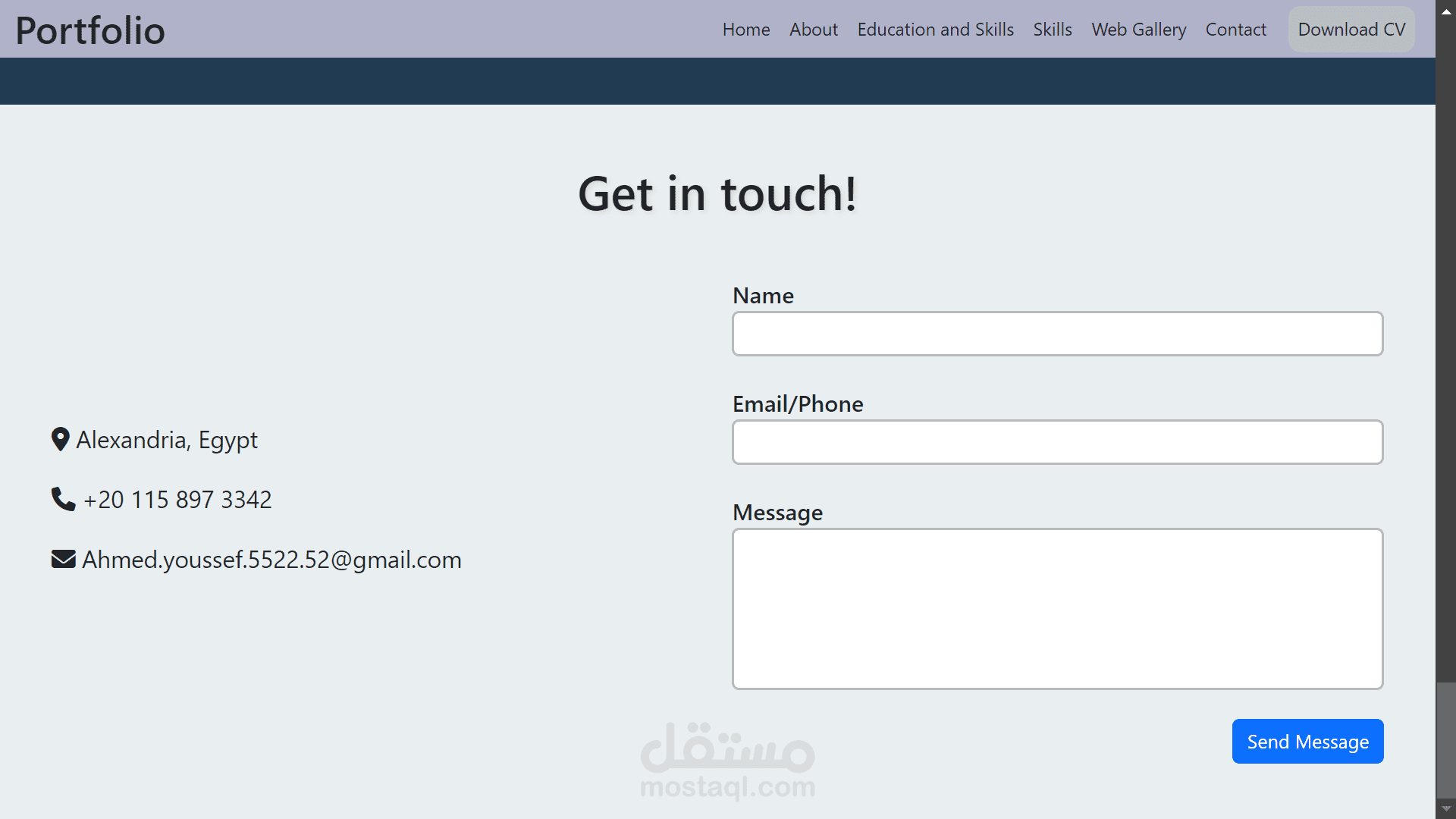Focus the Email/Phone input field
The width and height of the screenshot is (1456, 819).
pos(1057,442)
